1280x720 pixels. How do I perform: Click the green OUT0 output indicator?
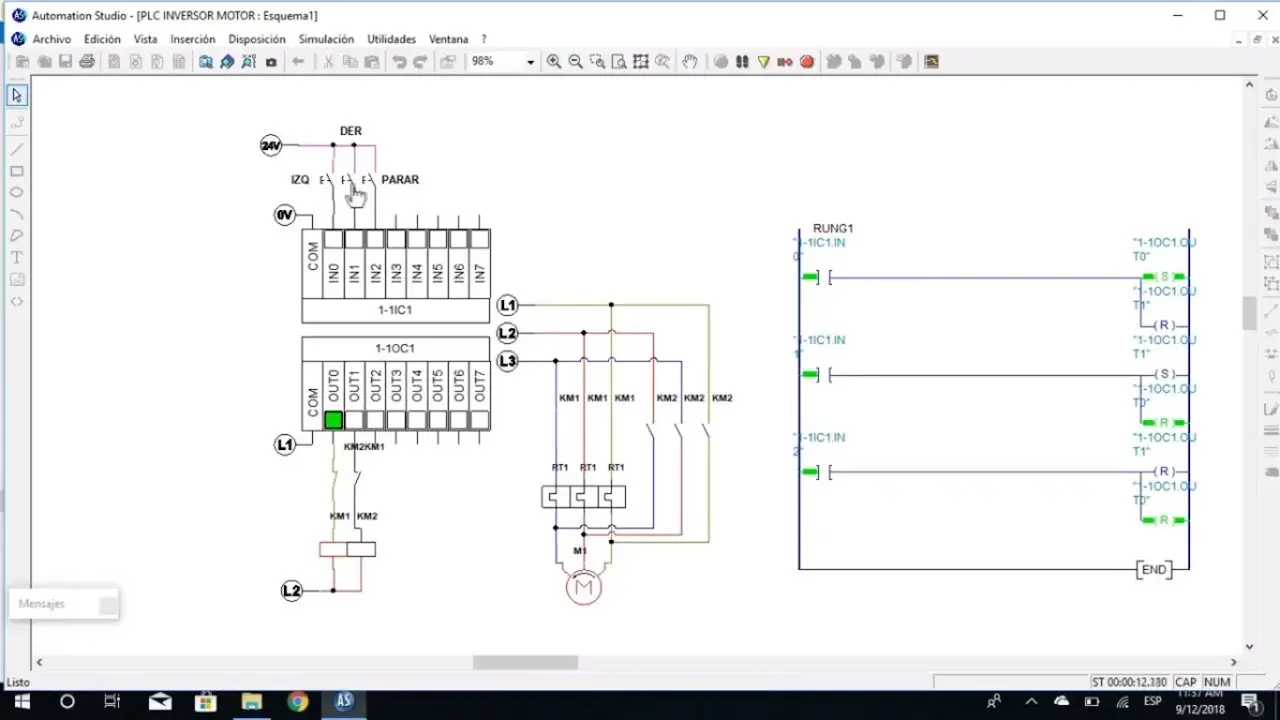tap(333, 420)
